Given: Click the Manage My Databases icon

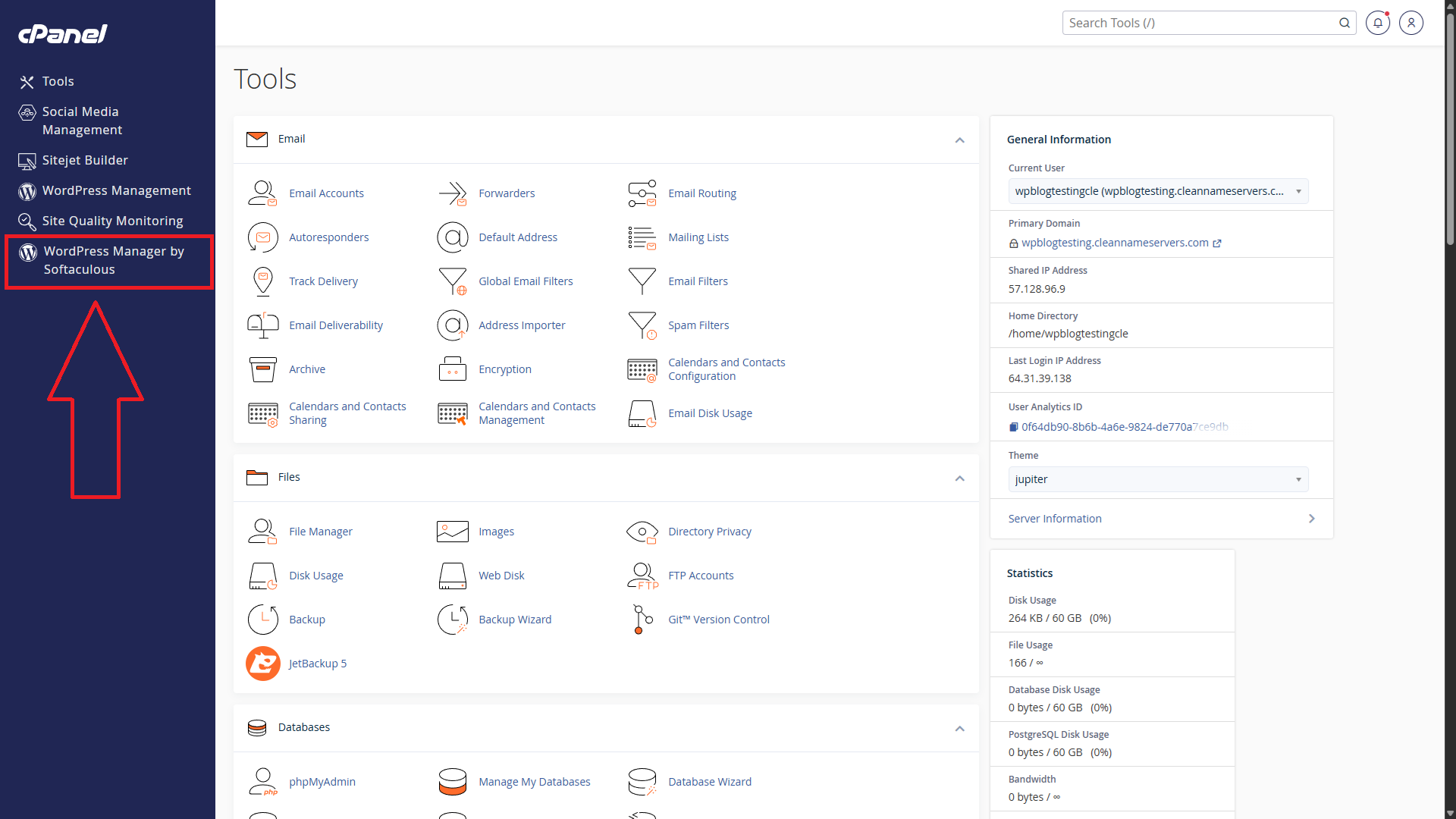Looking at the screenshot, I should [452, 782].
